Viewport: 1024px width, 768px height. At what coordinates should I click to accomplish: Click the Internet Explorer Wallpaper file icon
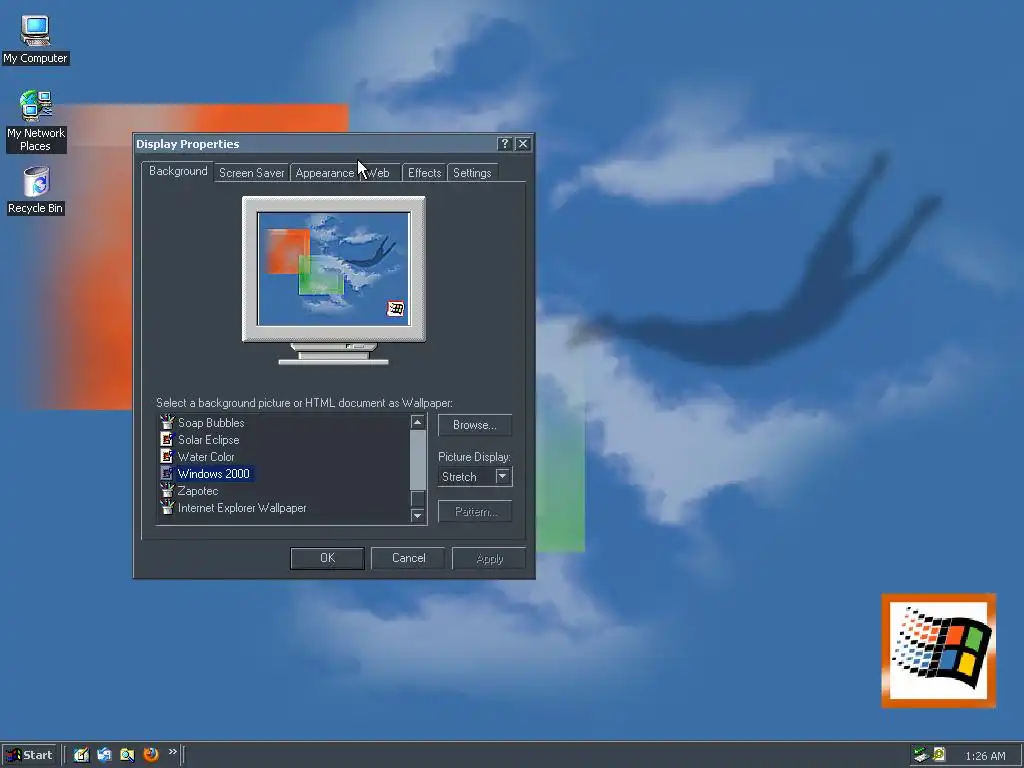tap(167, 507)
